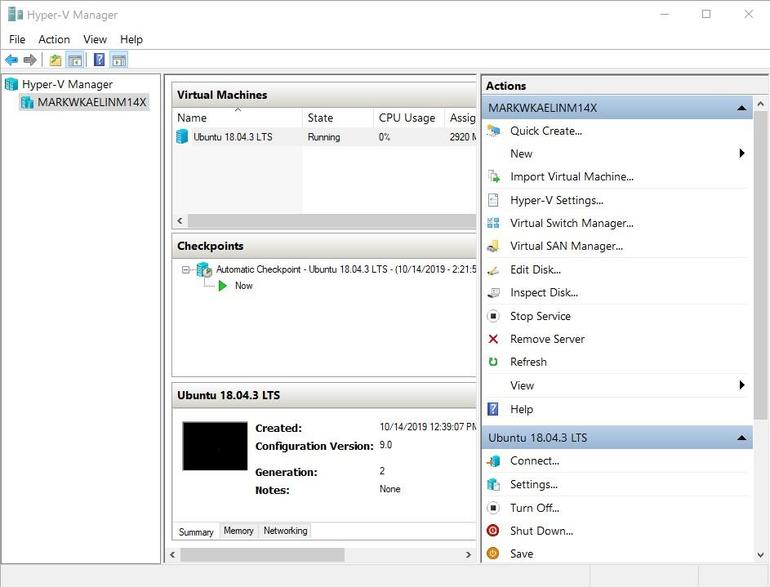Click the Hyper-V Manager title bar icon
Image resolution: width=770 pixels, height=587 pixels.
[15, 14]
